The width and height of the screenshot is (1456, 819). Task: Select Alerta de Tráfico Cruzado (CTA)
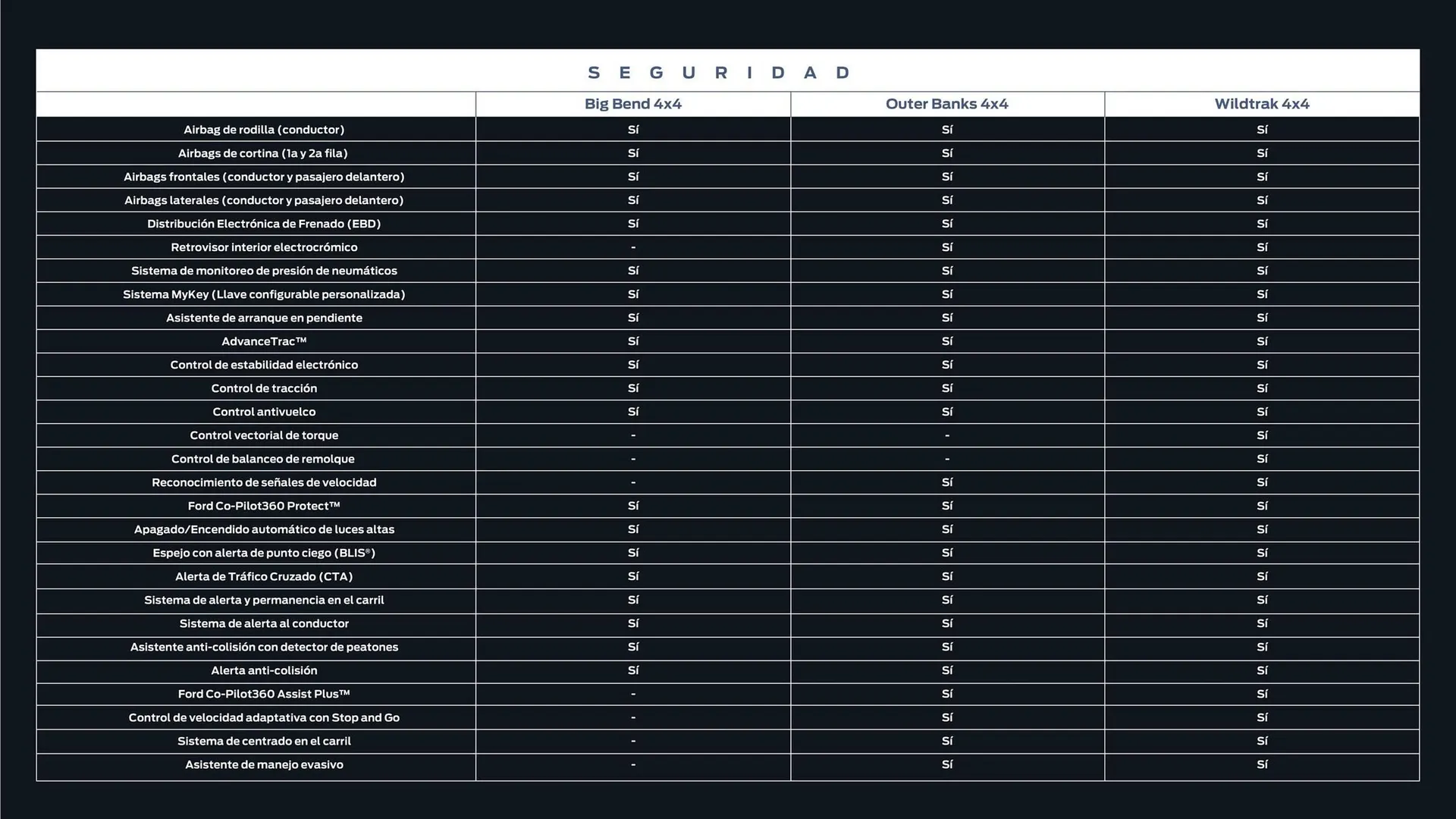point(264,576)
